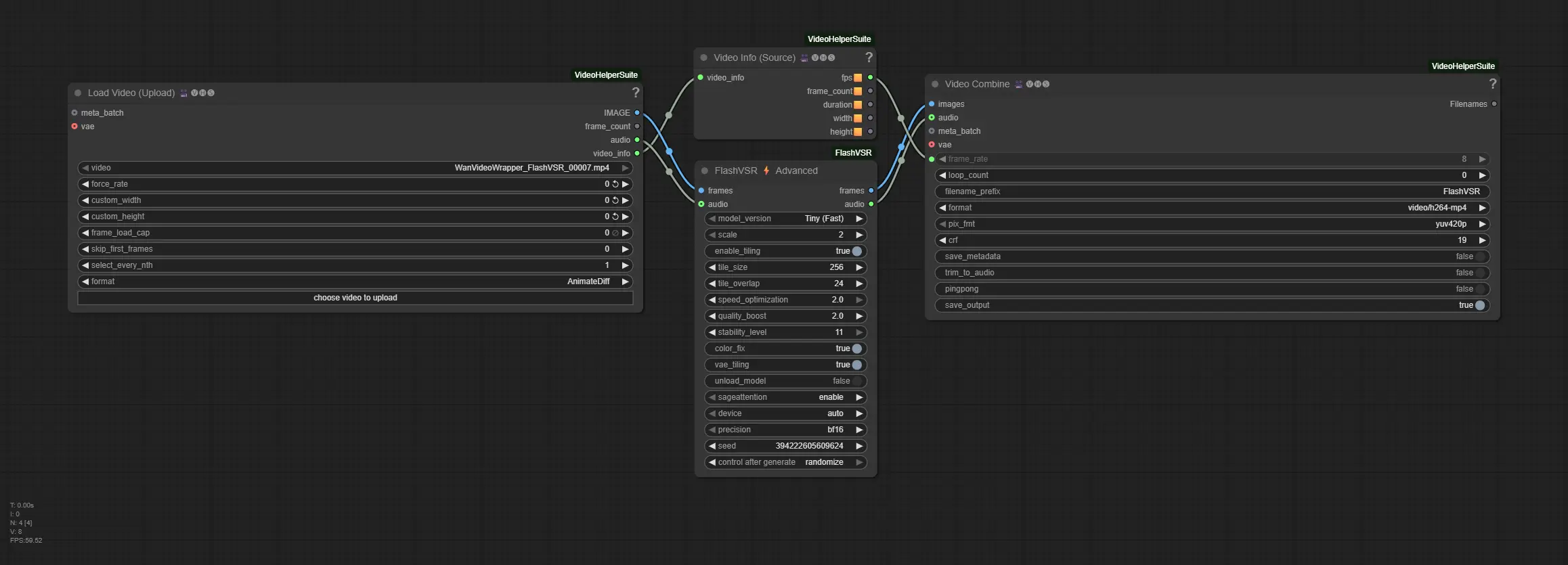Viewport: 1568px width, 565px height.
Task: Click the help question mark on Load Video node
Action: [635, 93]
